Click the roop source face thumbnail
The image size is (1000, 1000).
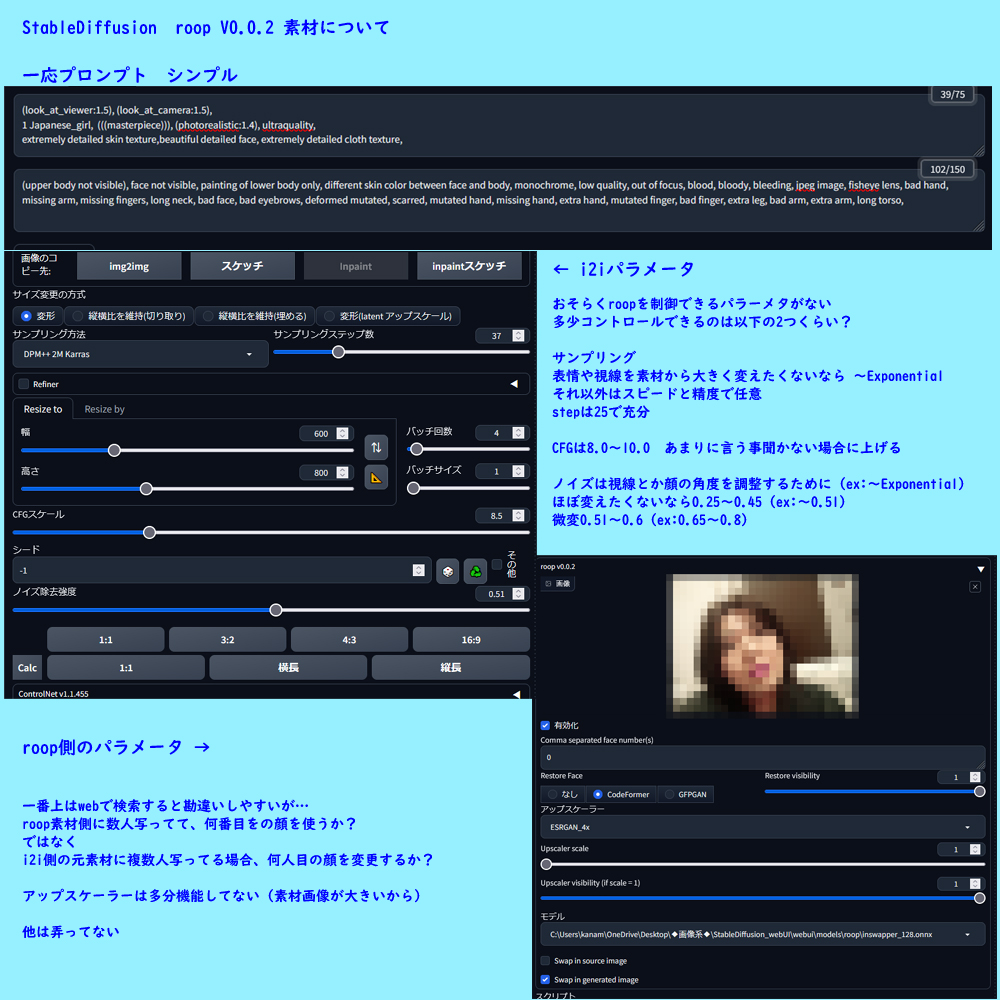click(x=762, y=646)
